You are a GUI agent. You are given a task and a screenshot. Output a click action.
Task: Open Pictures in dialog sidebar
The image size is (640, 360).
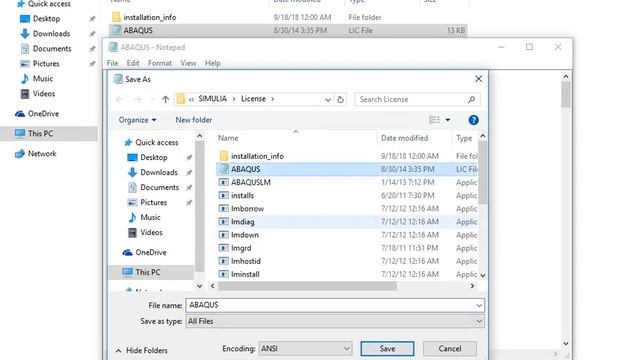(153, 202)
